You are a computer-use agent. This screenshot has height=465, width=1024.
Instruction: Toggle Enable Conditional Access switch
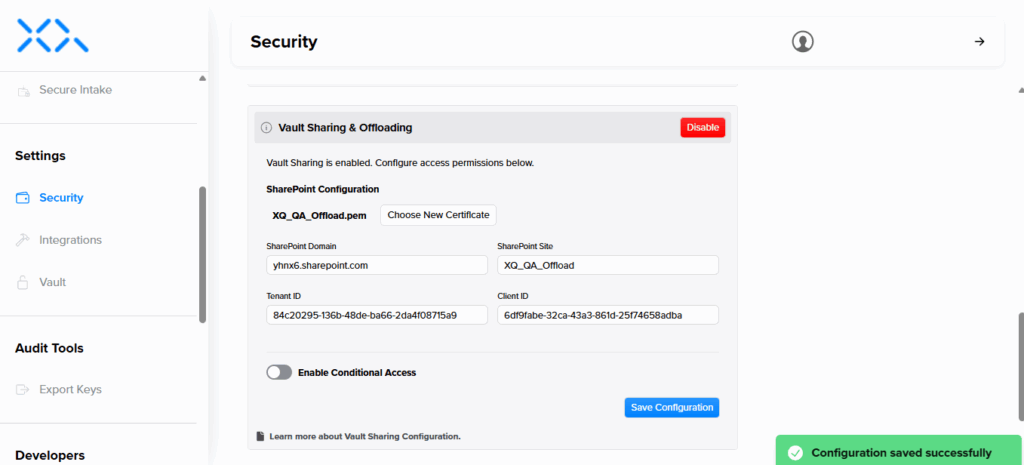(x=279, y=372)
